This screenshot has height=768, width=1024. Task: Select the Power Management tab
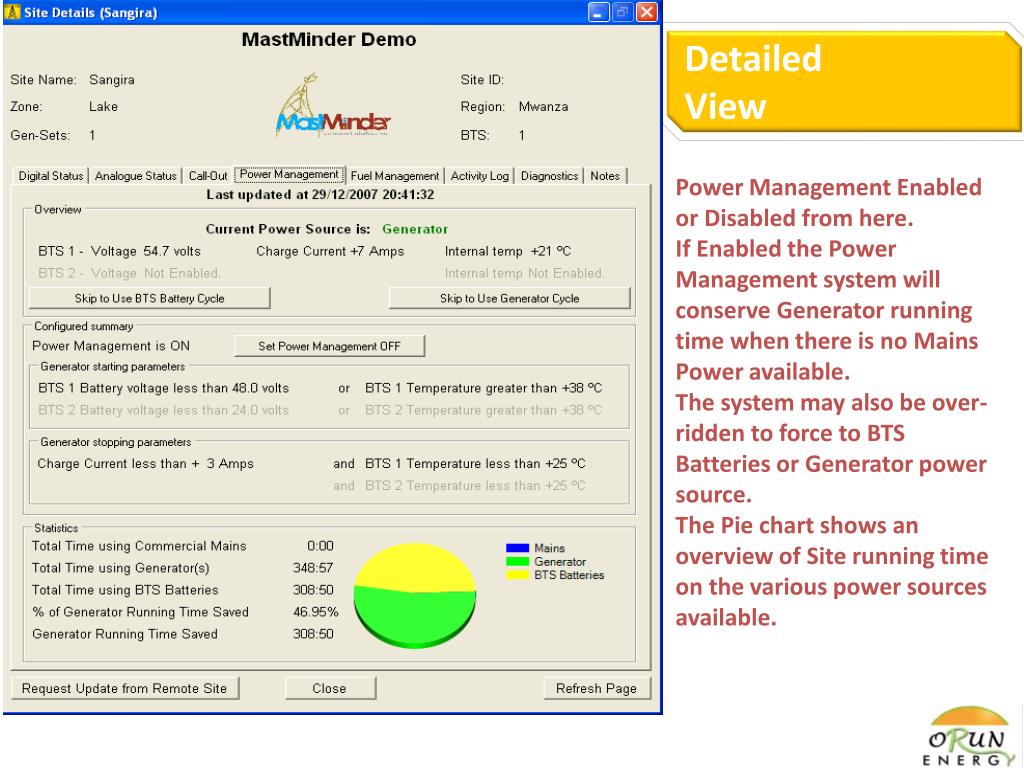pos(289,174)
